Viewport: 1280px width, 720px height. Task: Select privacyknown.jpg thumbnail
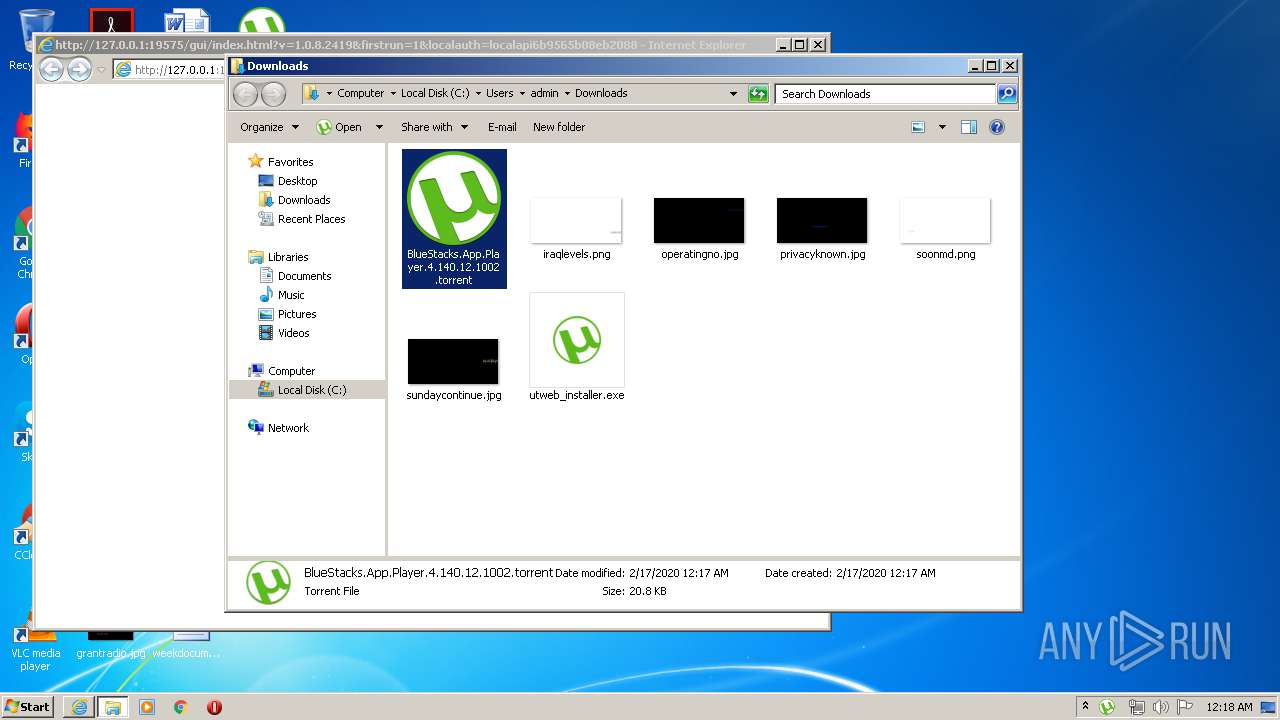[x=822, y=221]
